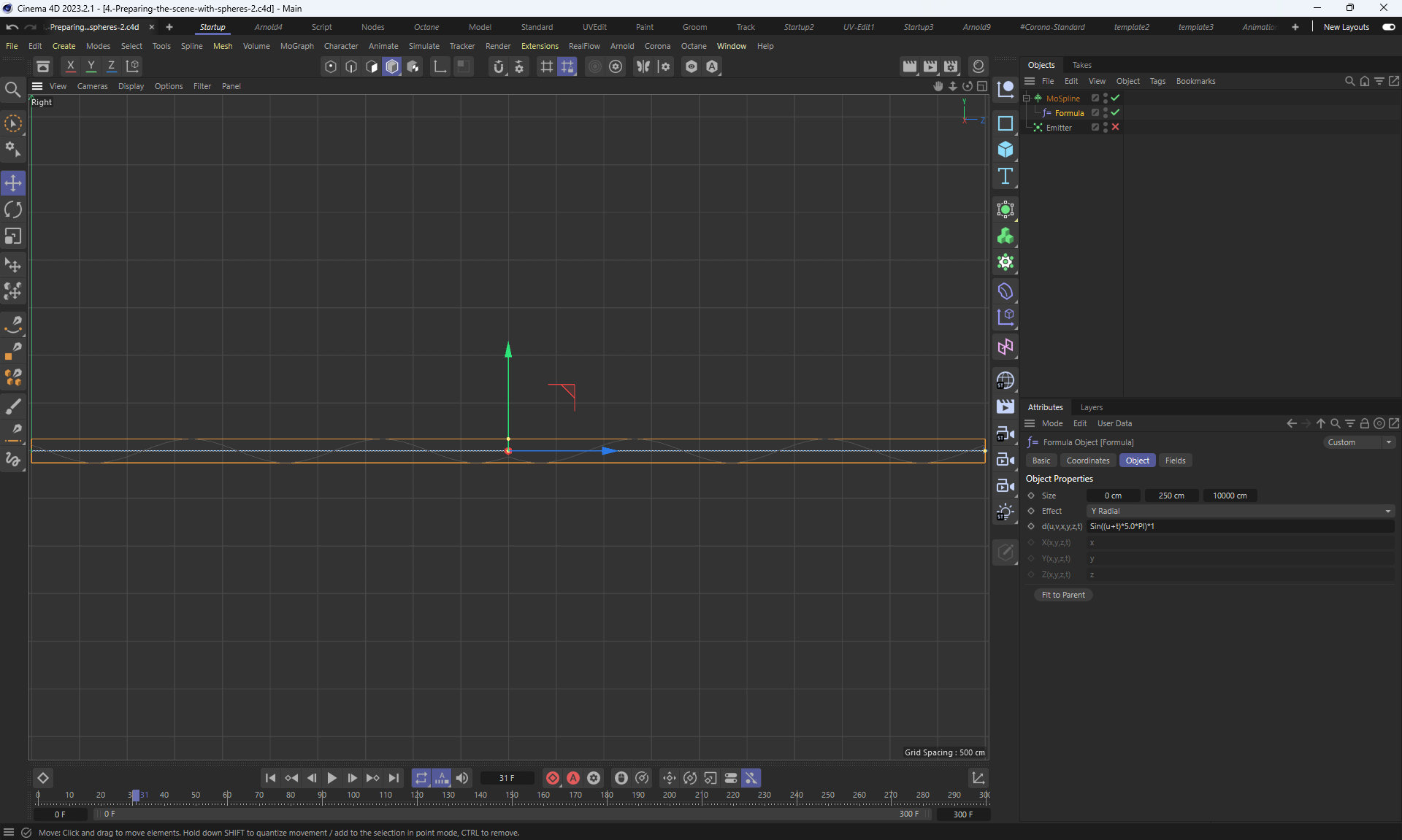The width and height of the screenshot is (1402, 840).
Task: Open the Coordinates tab button
Action: click(1087, 461)
